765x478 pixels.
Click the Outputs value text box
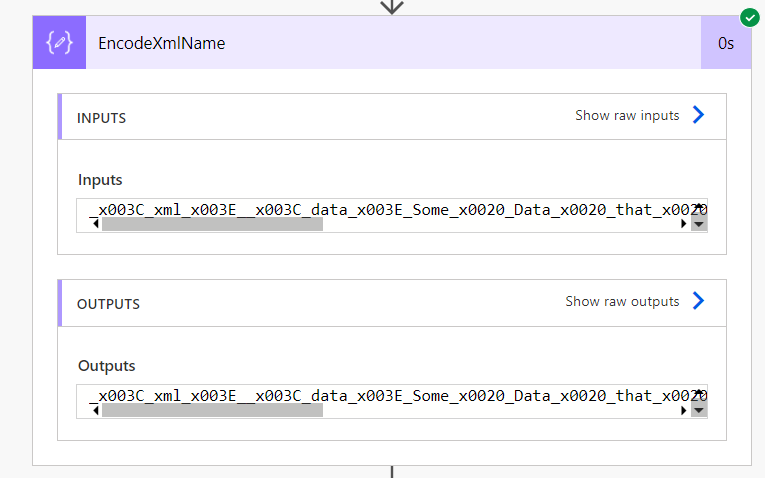pos(392,401)
